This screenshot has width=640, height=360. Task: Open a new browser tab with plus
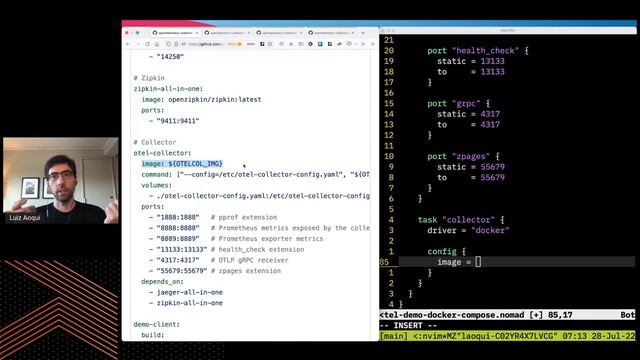click(x=363, y=33)
